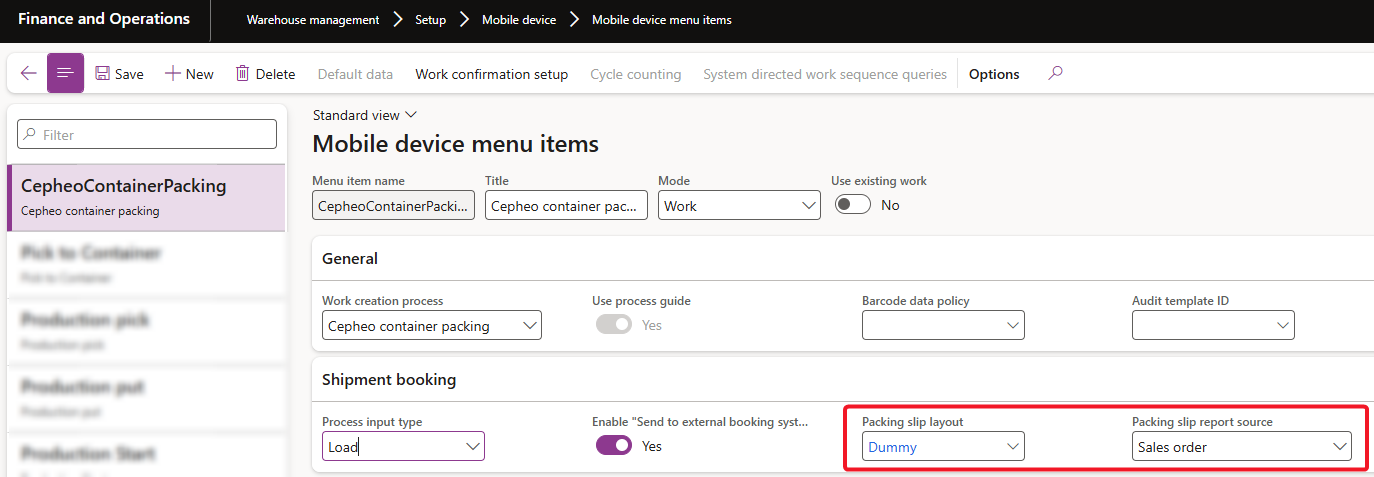This screenshot has height=477, width=1374.
Task: Click the New plus icon
Action: 173,74
